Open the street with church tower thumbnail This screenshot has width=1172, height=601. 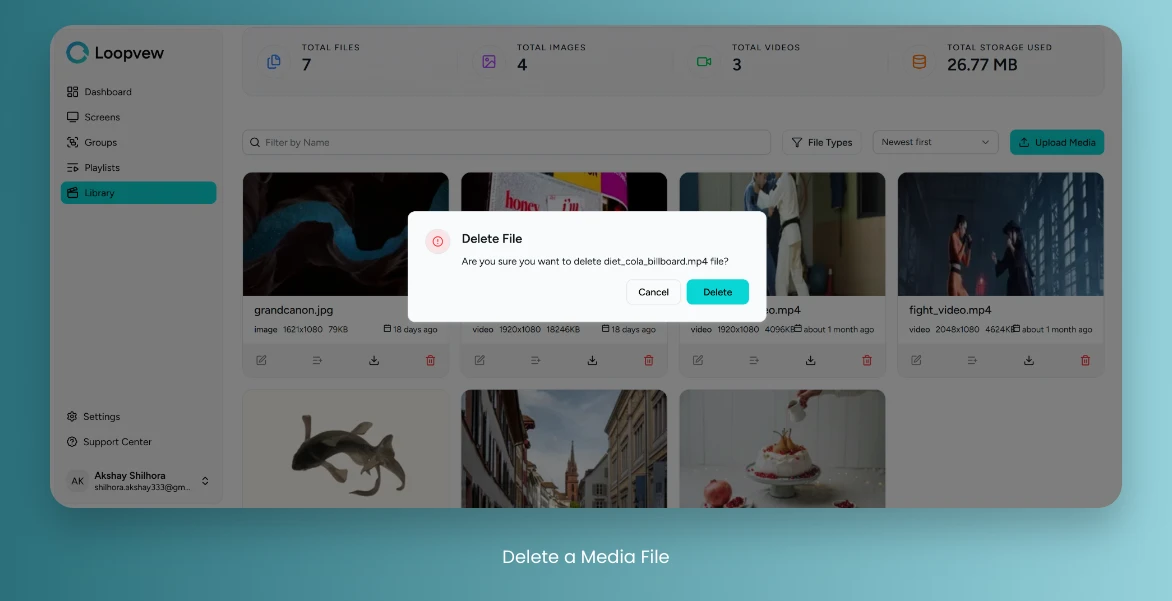pos(564,449)
